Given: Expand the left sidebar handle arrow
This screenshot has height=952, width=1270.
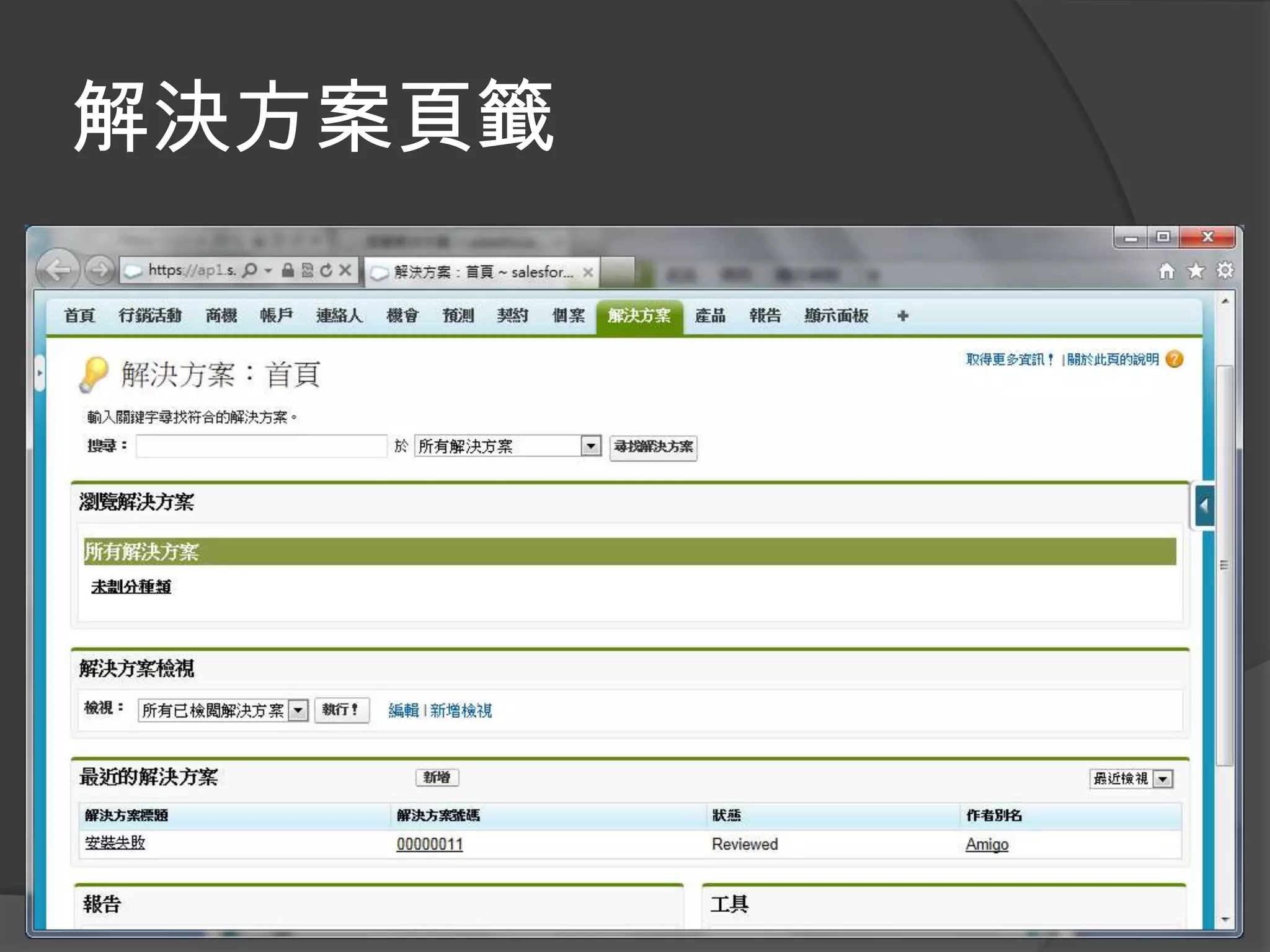Looking at the screenshot, I should 40,372.
